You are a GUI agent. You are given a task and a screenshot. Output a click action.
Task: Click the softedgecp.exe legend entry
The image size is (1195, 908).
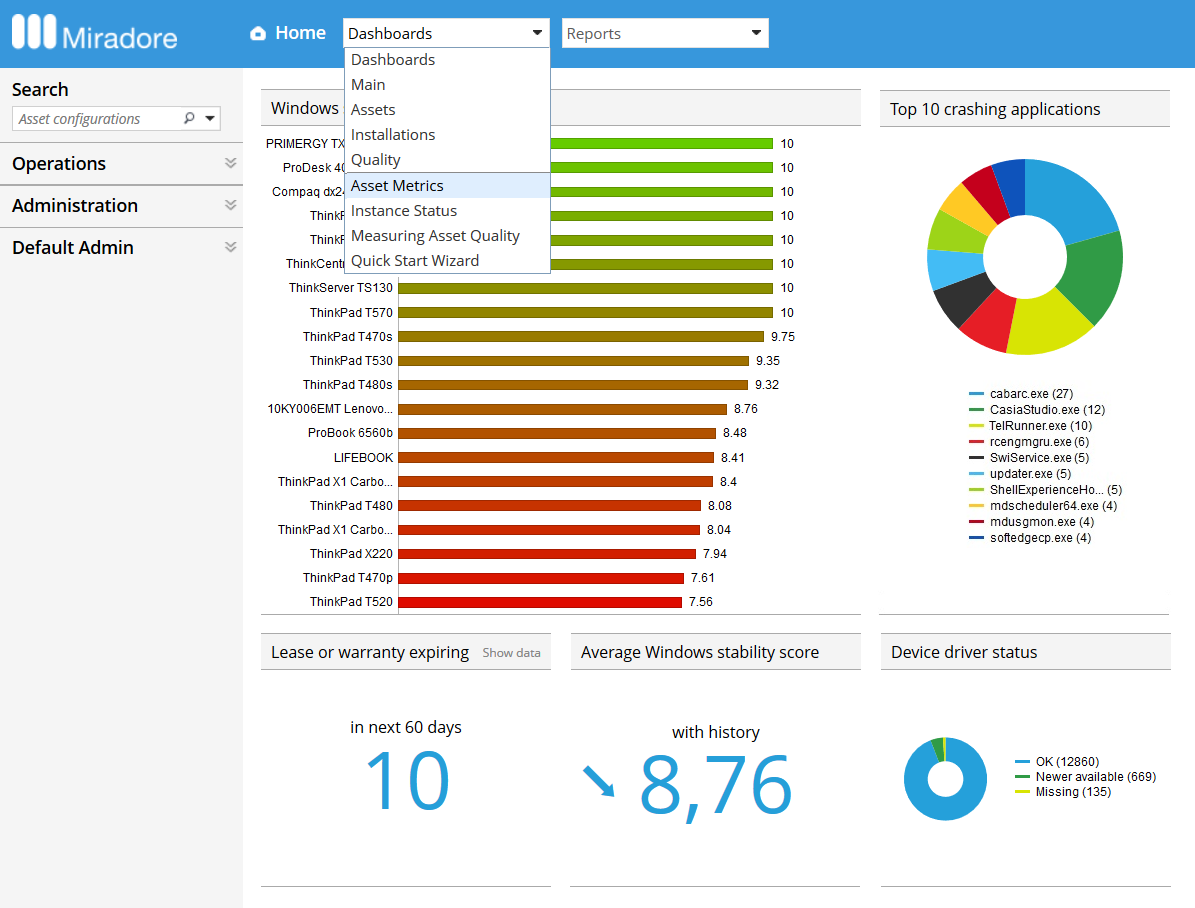point(1030,538)
